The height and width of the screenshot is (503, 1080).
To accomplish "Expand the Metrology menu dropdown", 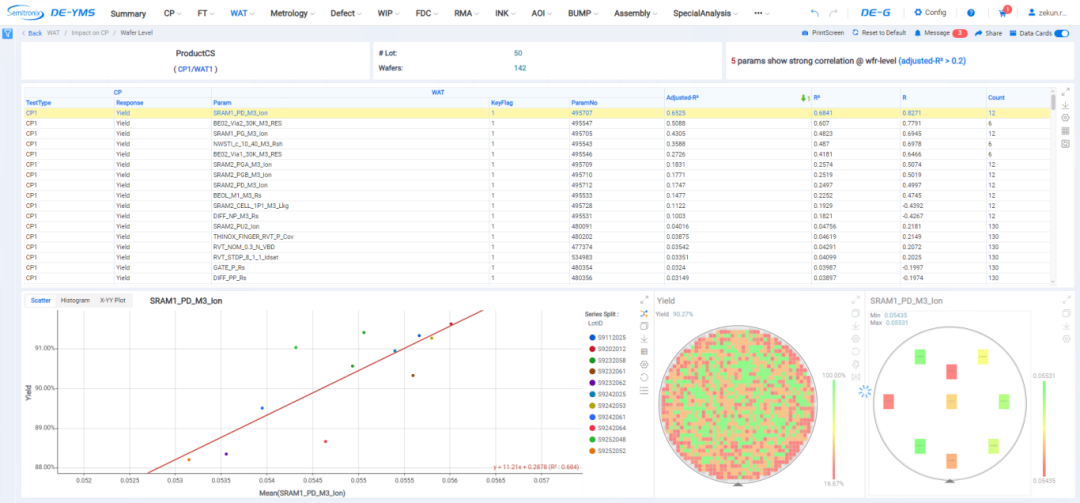I will coord(294,13).
